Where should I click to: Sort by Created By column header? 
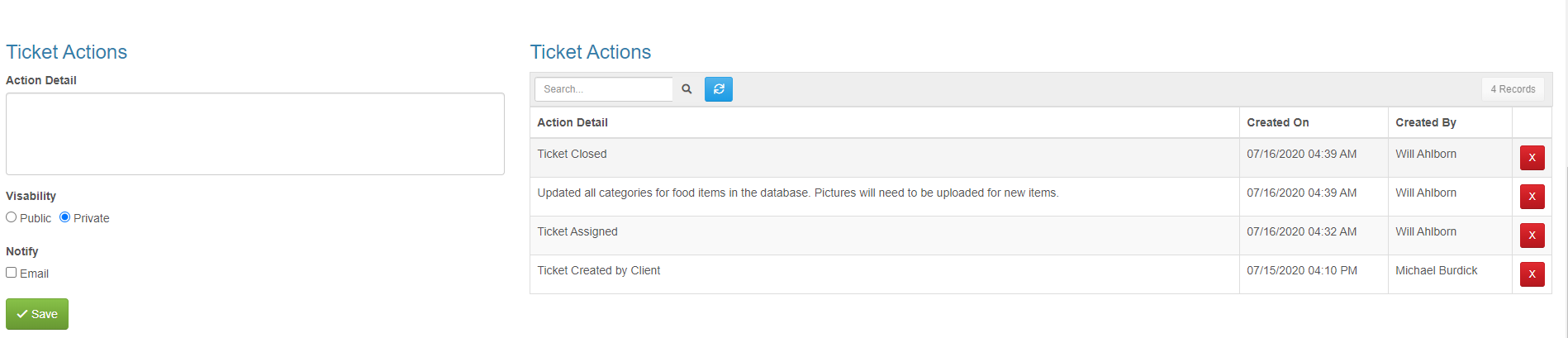1426,122
